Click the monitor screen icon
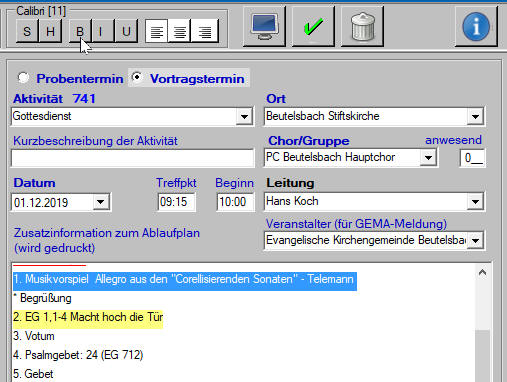Viewport: 507px width, 382px height. pos(264,26)
